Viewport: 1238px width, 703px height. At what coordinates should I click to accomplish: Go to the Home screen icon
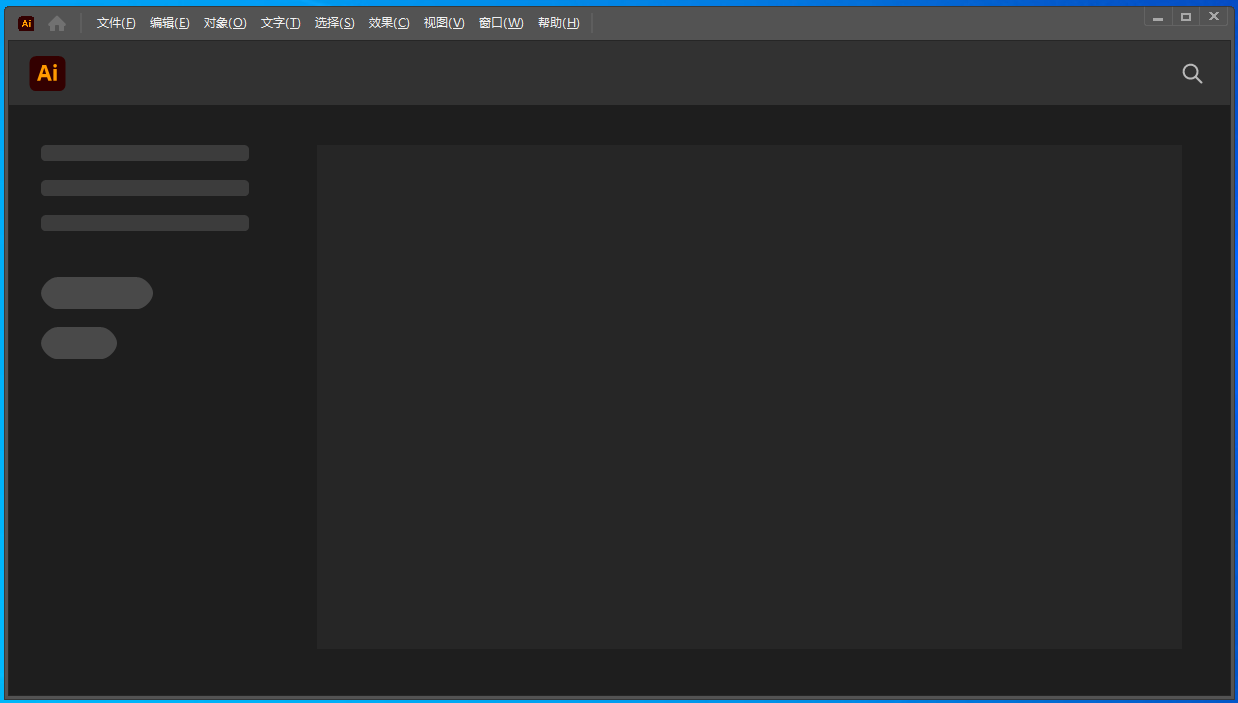coord(57,23)
